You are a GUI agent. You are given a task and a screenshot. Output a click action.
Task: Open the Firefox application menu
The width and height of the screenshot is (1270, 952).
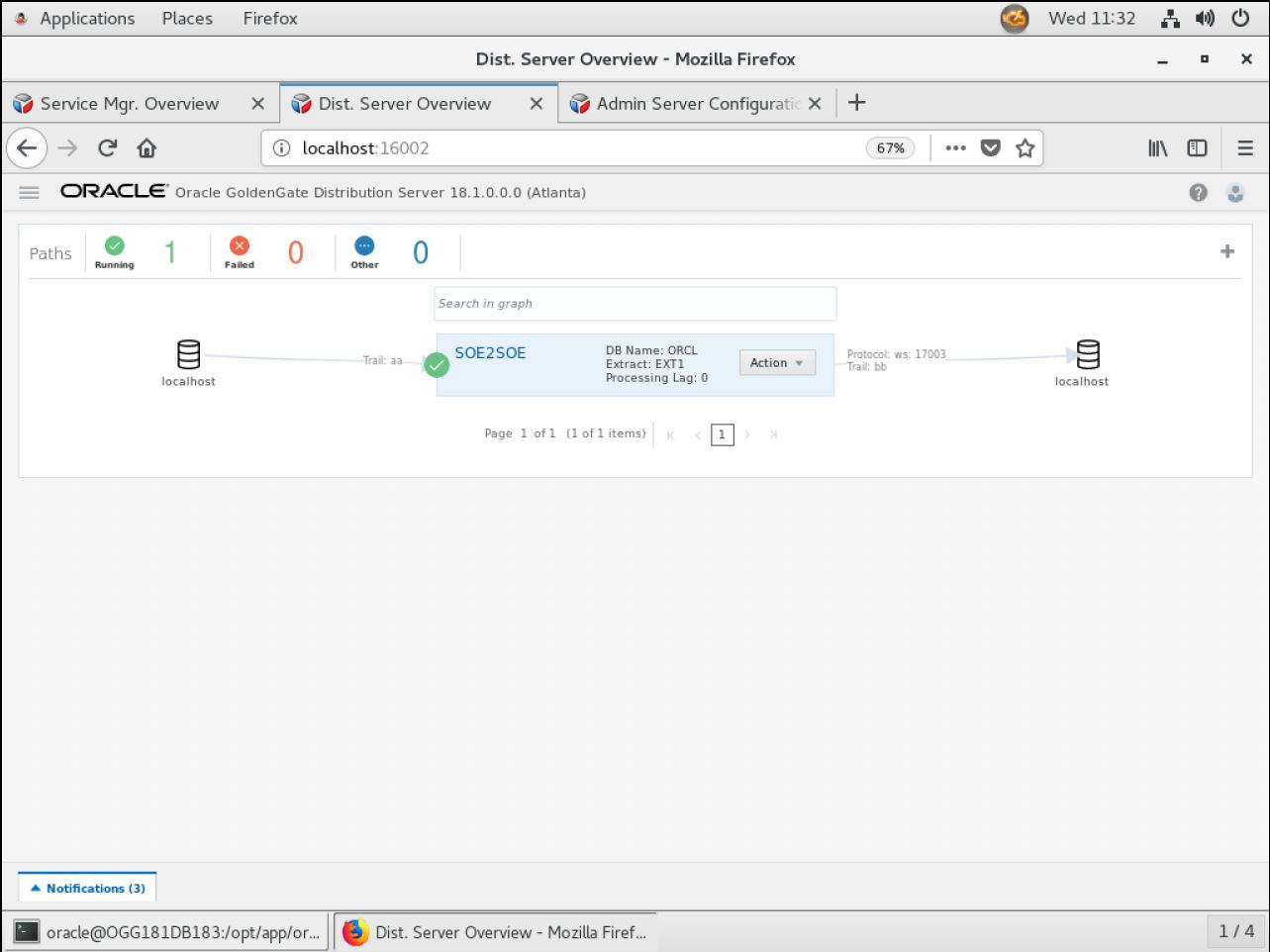pyautogui.click(x=1245, y=148)
